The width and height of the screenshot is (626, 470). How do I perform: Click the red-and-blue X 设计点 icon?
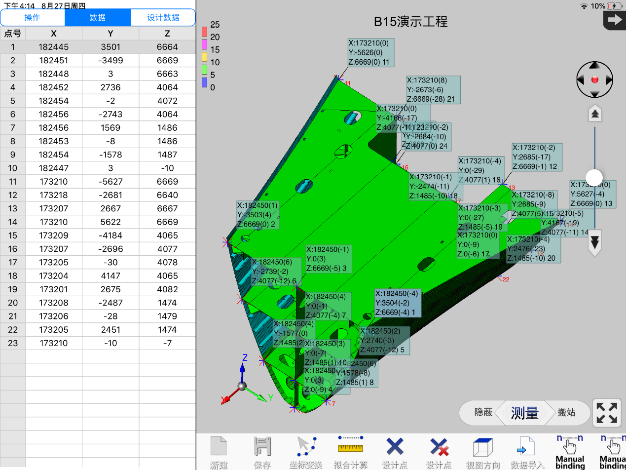coord(438,448)
